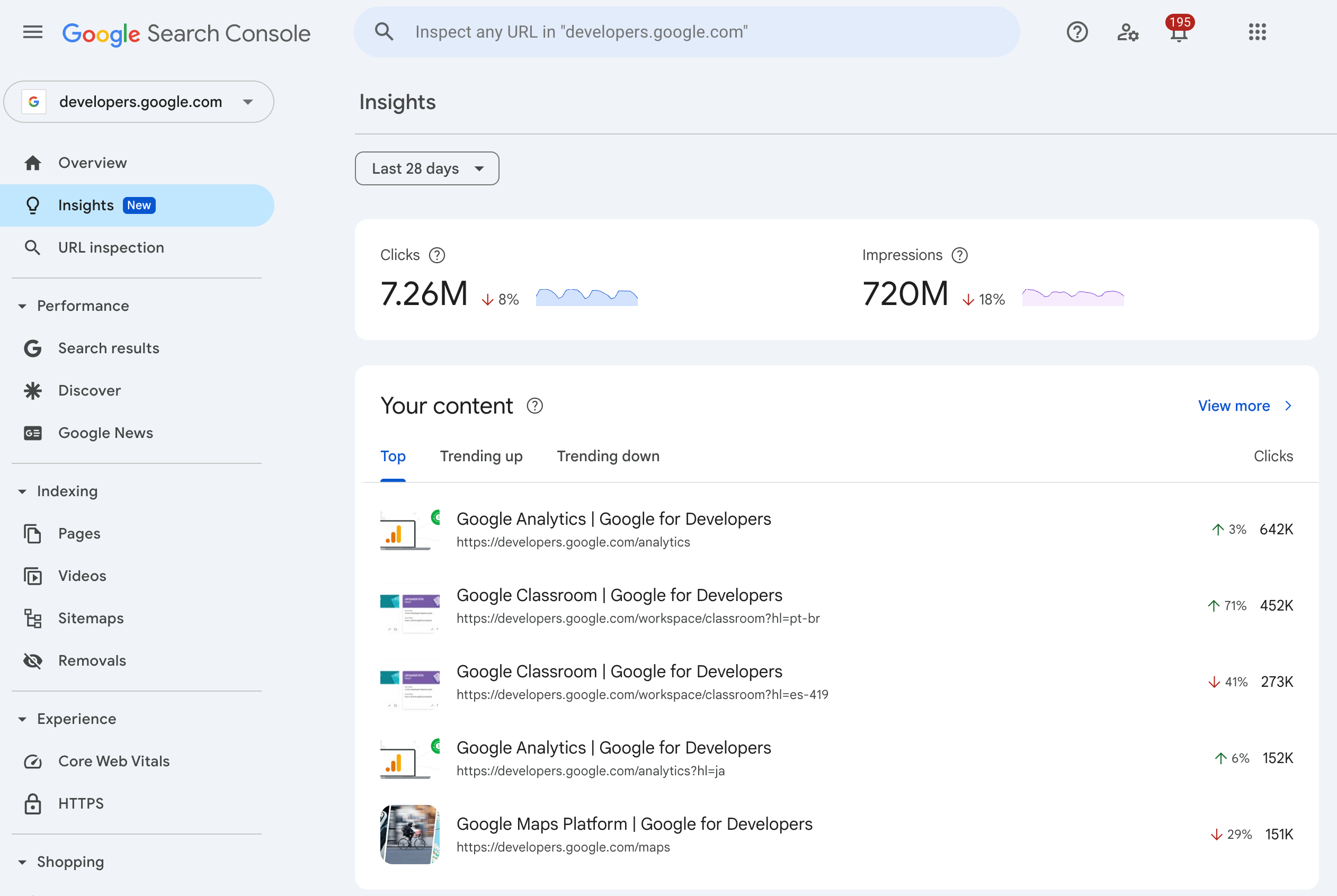Open the Google apps grid
Screen dimensions: 1337x896
(1258, 32)
